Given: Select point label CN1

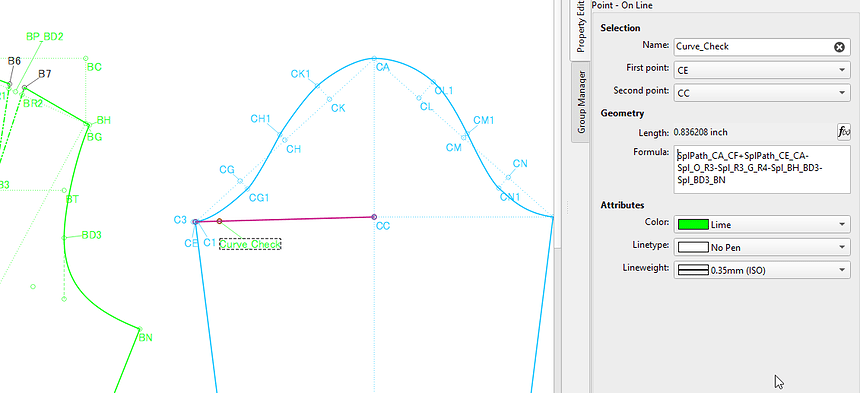Looking at the screenshot, I should (510, 197).
